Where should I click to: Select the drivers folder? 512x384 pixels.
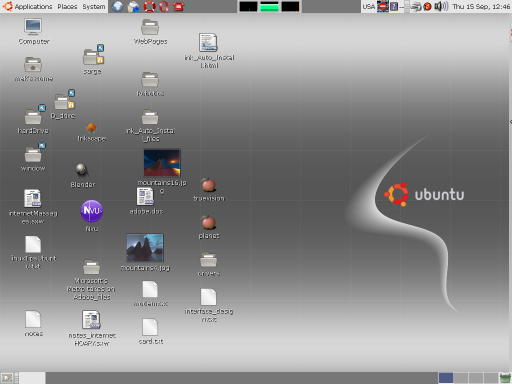(209, 260)
